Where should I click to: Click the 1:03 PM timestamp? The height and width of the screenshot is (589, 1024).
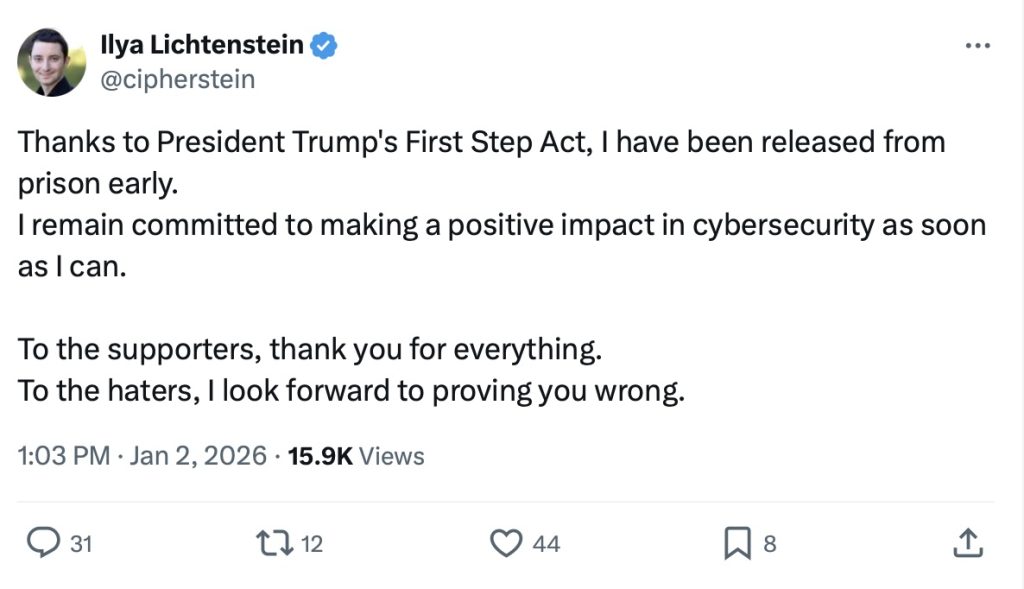click(64, 456)
